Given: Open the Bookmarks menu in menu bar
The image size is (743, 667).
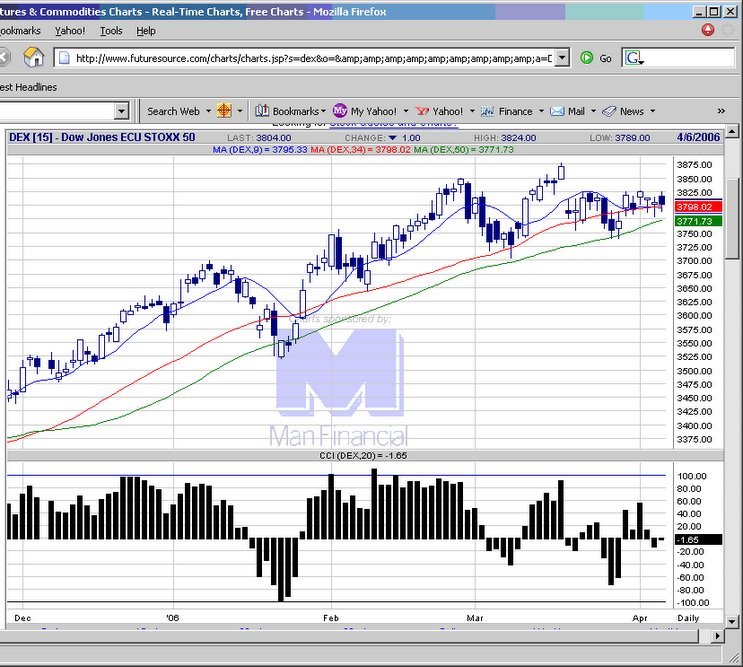Looking at the screenshot, I should pos(20,31).
